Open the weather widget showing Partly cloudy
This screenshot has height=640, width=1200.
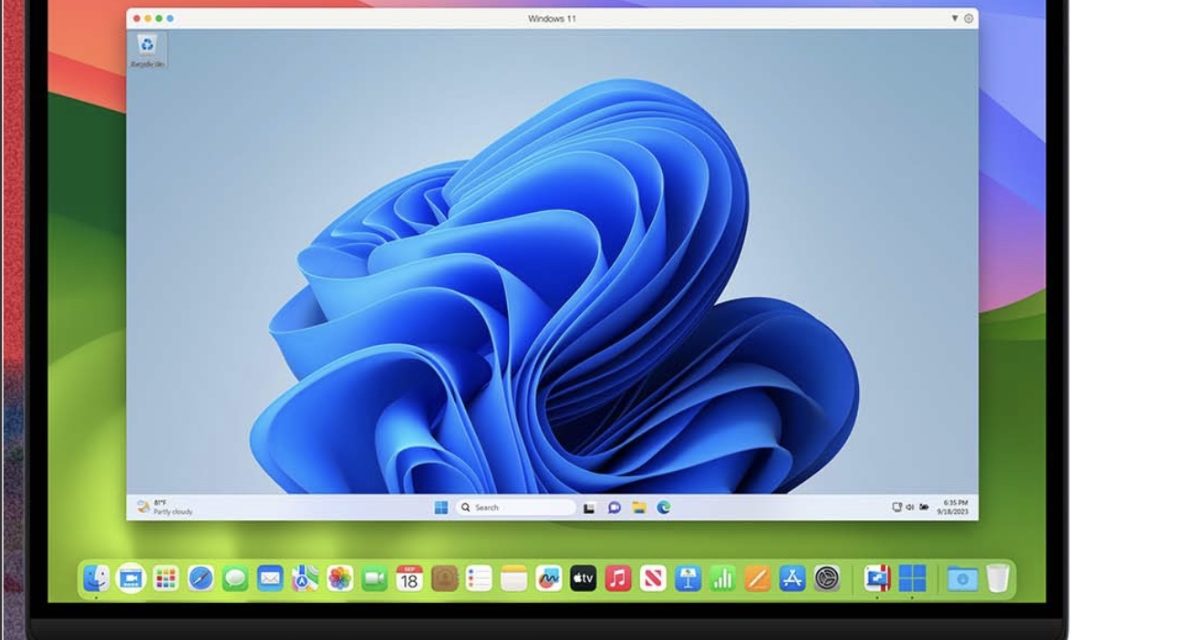pyautogui.click(x=166, y=507)
